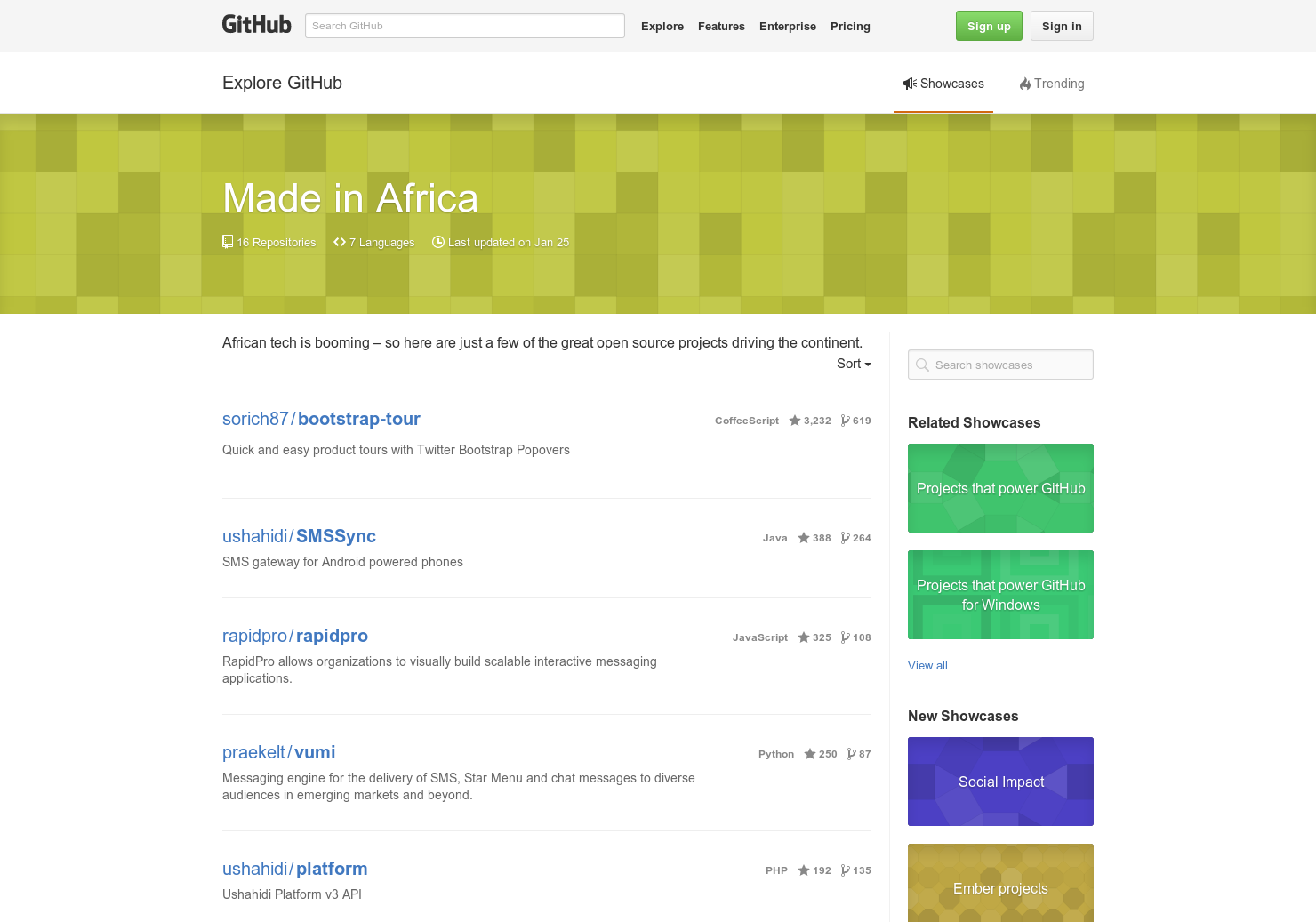The image size is (1316, 922).
Task: Switch to the Showcases tab
Action: point(943,84)
